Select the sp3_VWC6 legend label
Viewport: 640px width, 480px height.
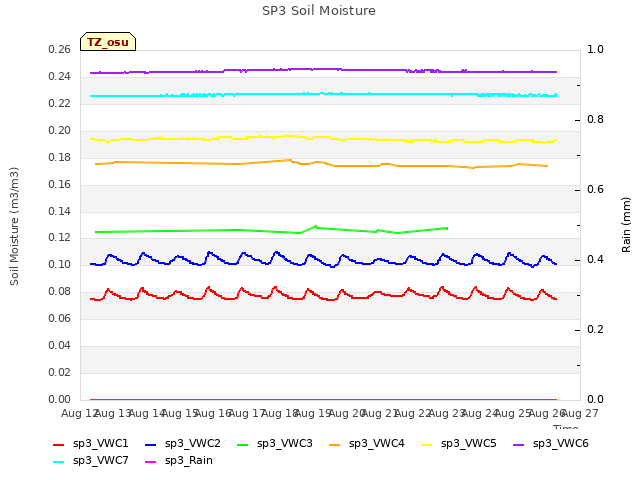(x=561, y=444)
